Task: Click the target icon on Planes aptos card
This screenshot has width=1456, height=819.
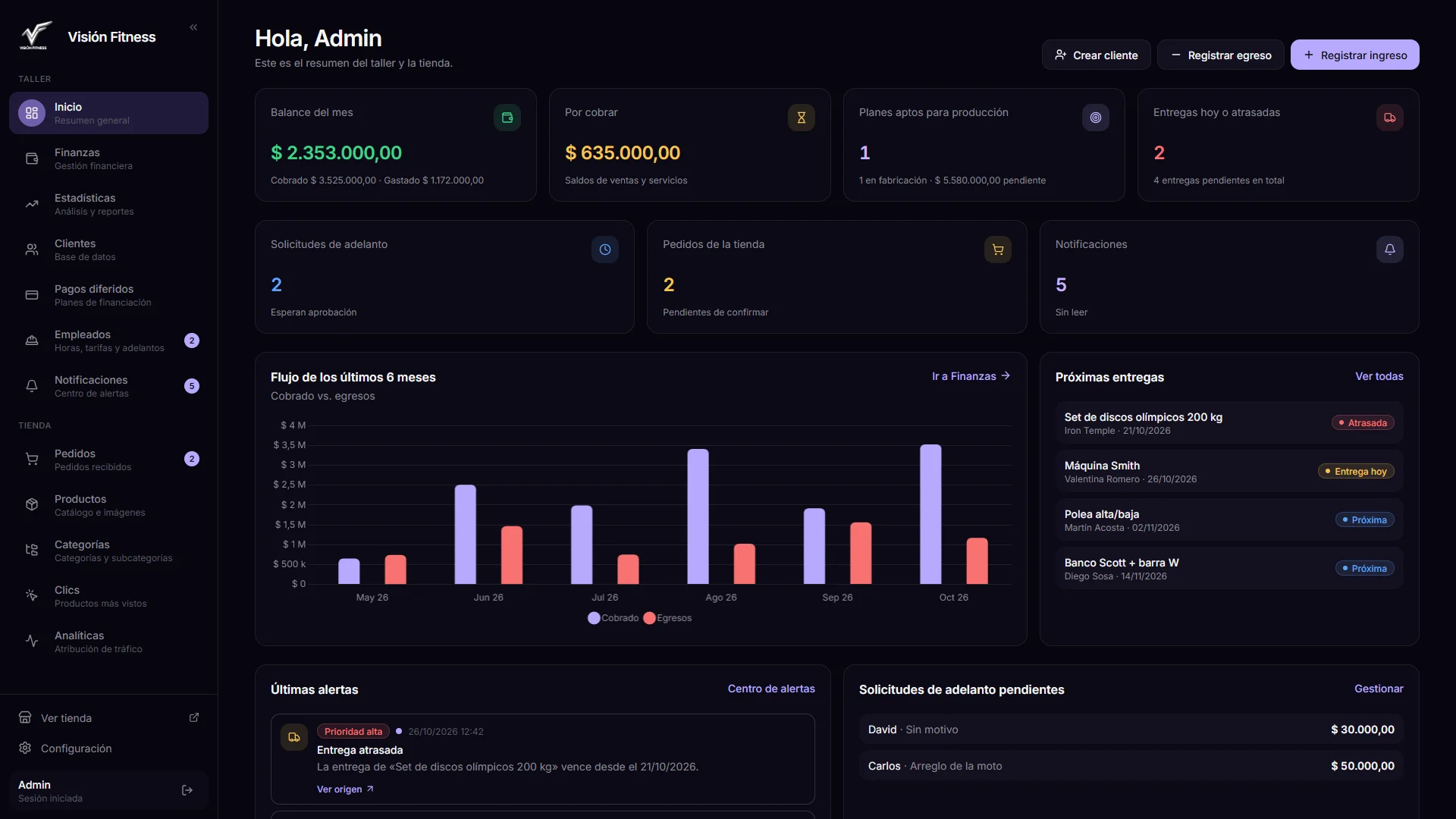Action: tap(1096, 118)
